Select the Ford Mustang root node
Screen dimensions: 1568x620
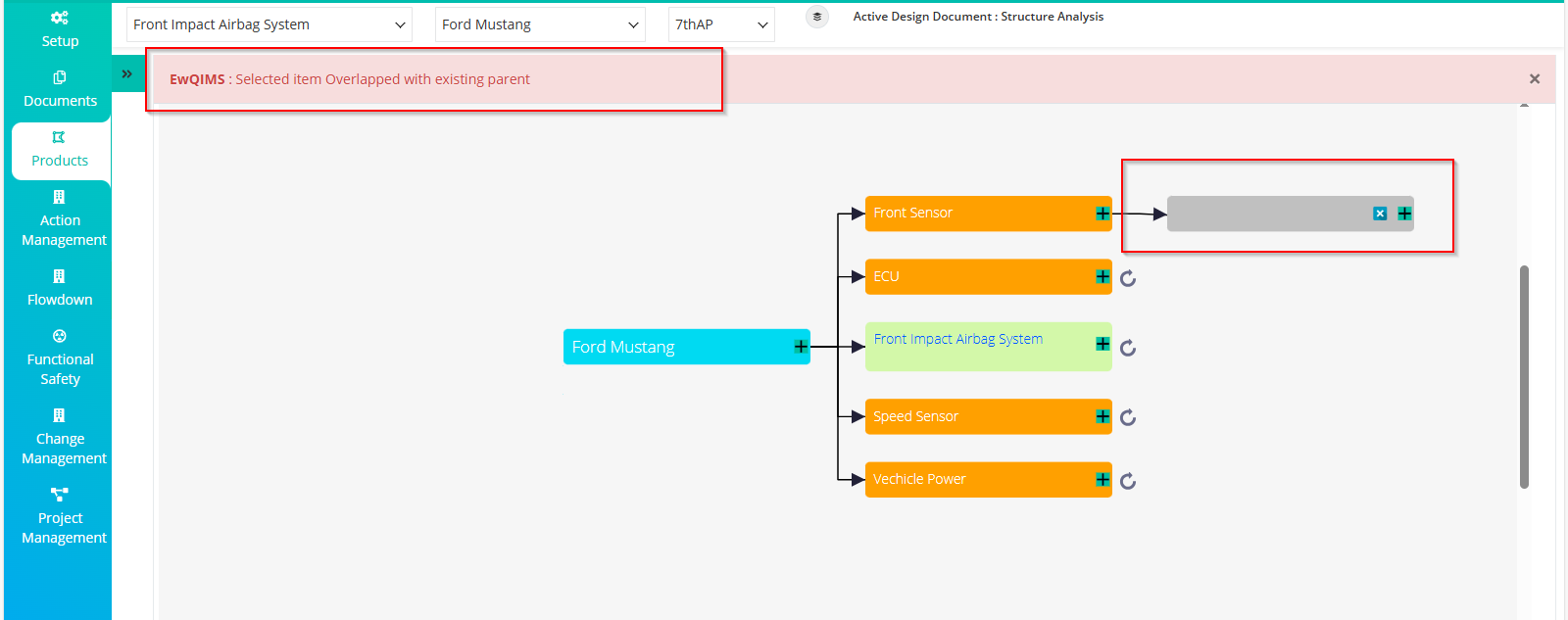coord(687,347)
